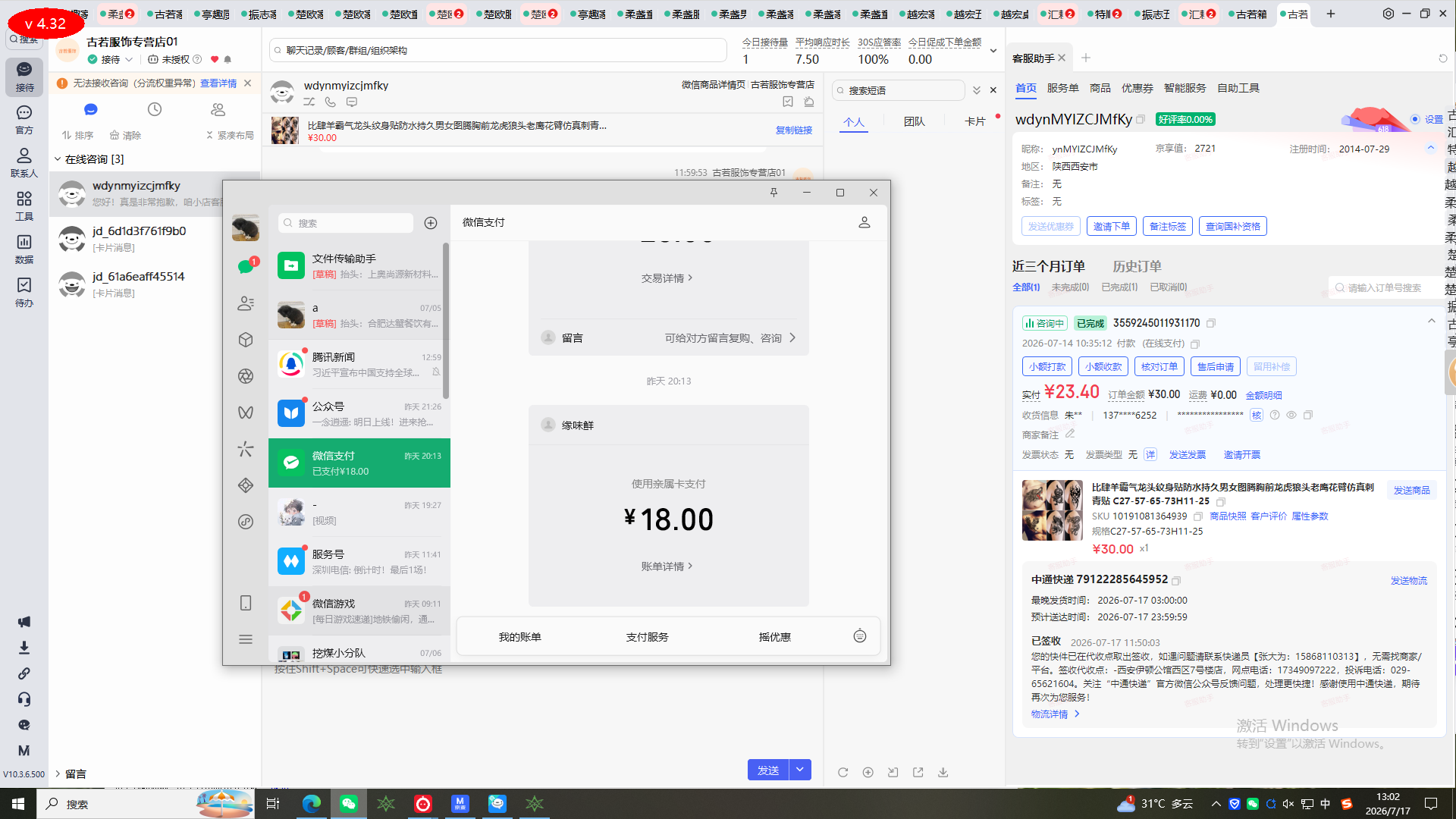Viewport: 1456px width, 819px height.
Task: Open the 数据 data section
Action: 24,249
